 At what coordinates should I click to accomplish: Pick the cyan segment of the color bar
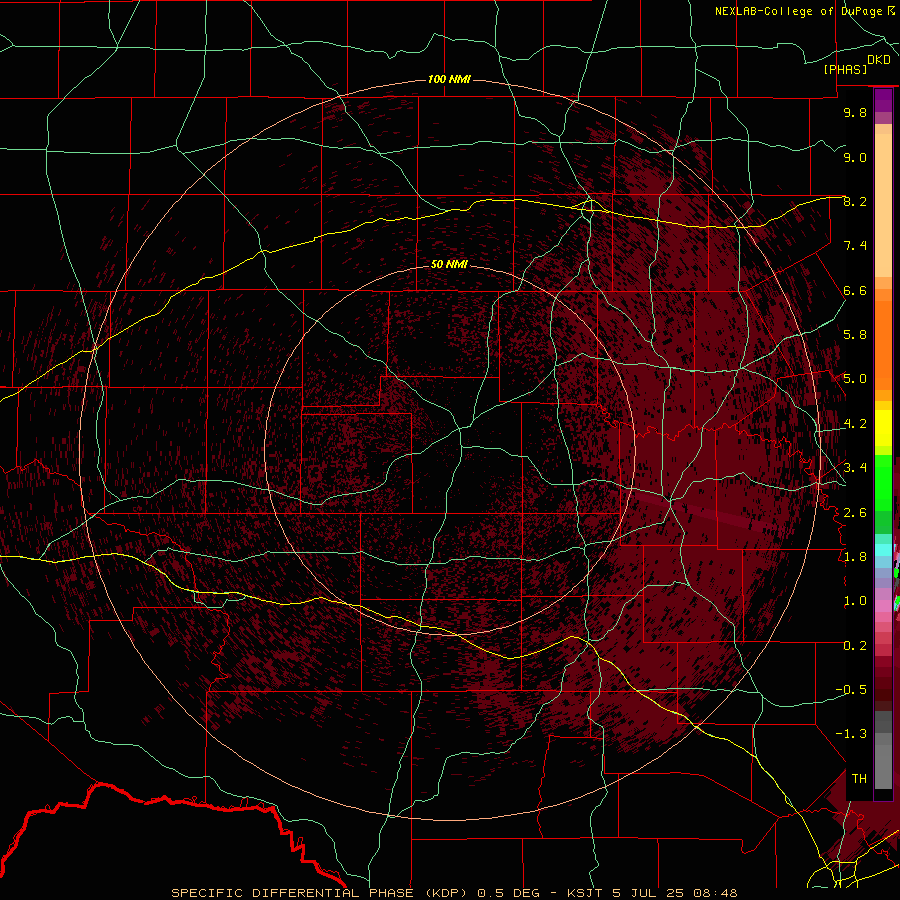[883, 549]
